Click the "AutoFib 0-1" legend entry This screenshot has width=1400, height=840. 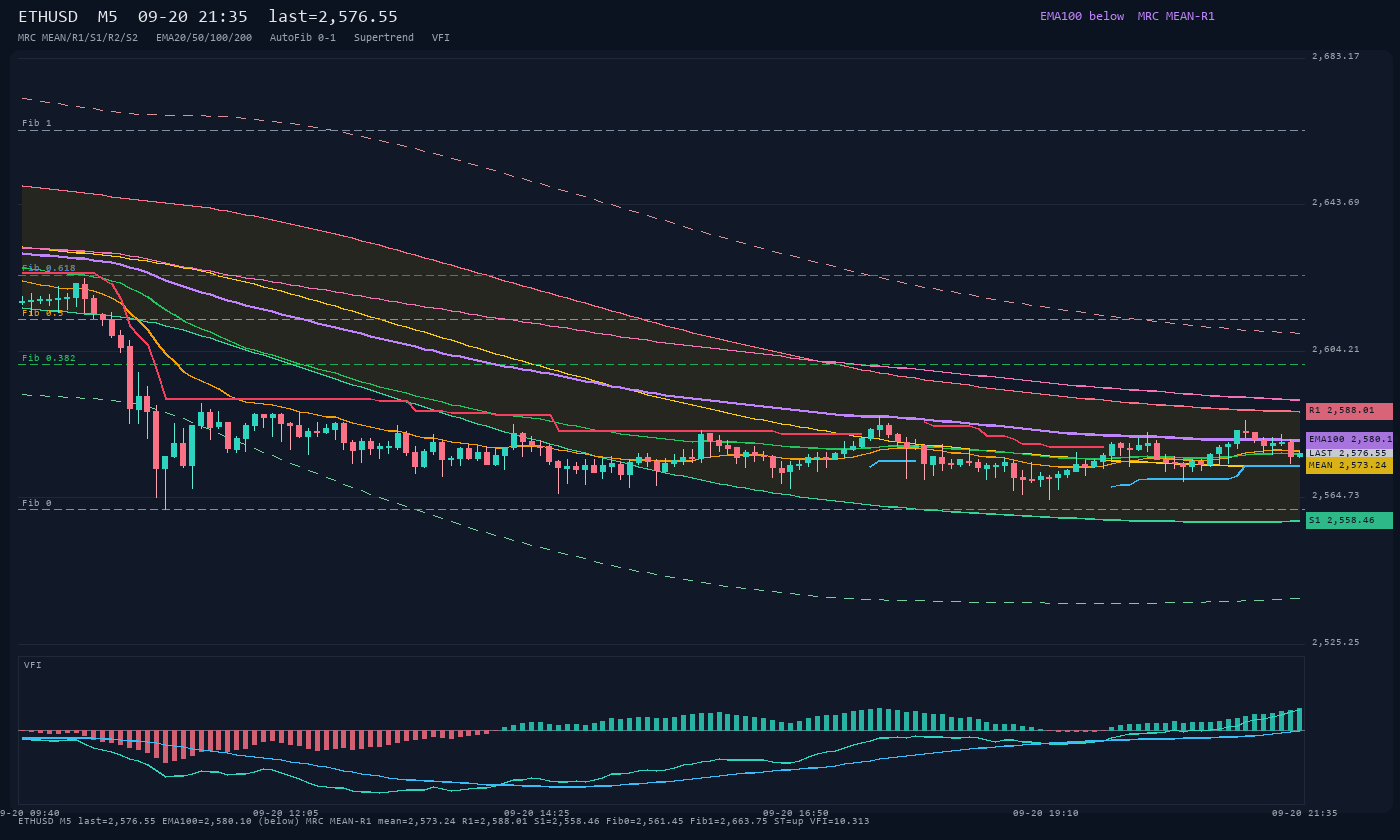tap(303, 37)
